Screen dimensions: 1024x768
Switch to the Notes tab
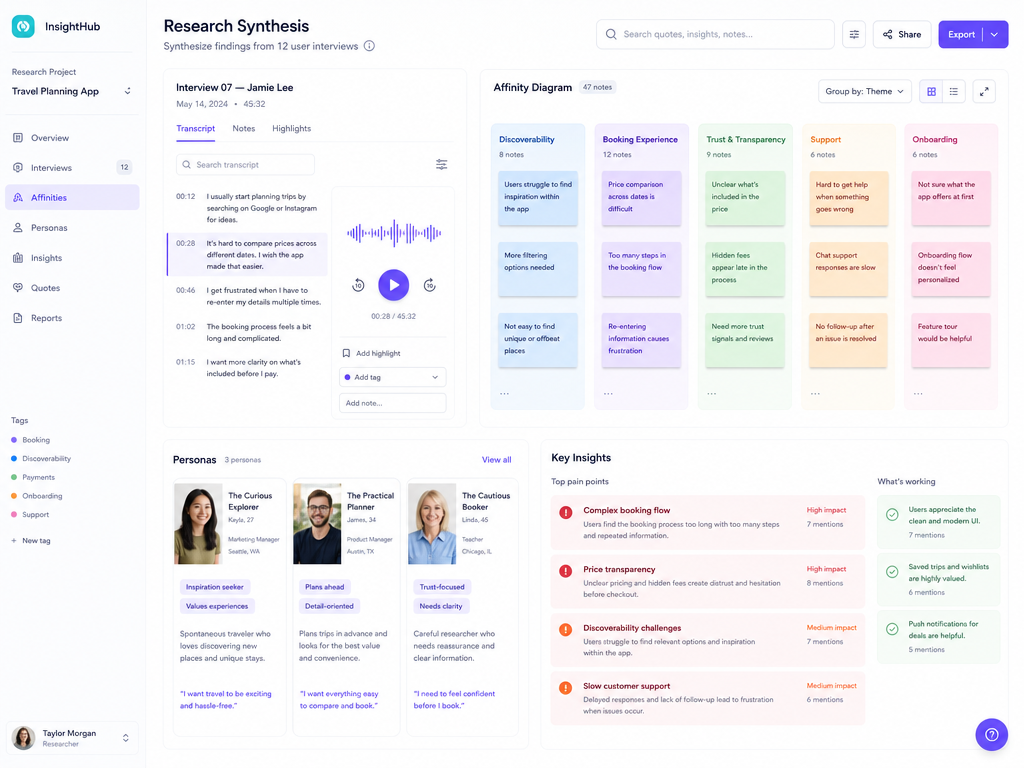pyautogui.click(x=244, y=129)
